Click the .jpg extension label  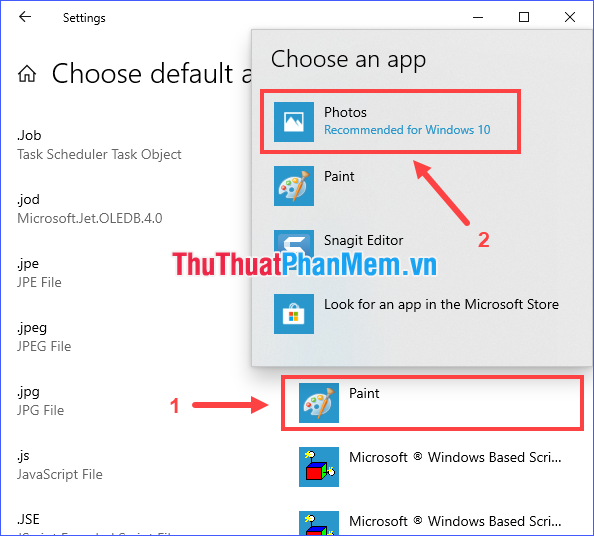click(28, 392)
